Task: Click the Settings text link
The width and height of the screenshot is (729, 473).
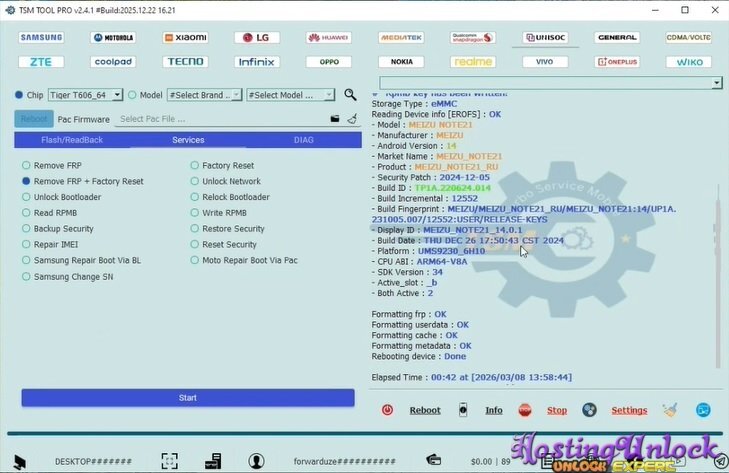Action: pos(629,410)
